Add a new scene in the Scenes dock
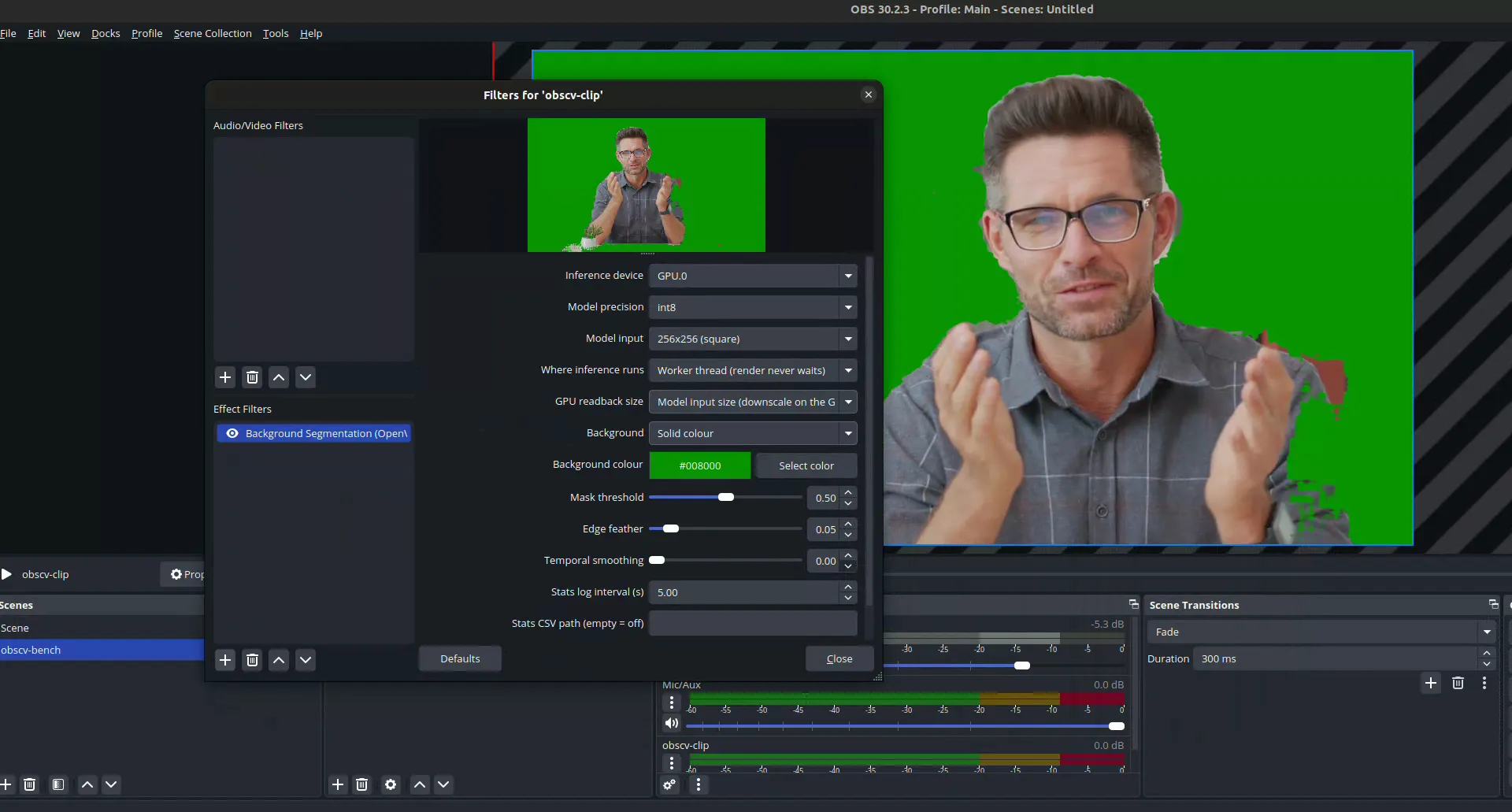 coord(6,784)
